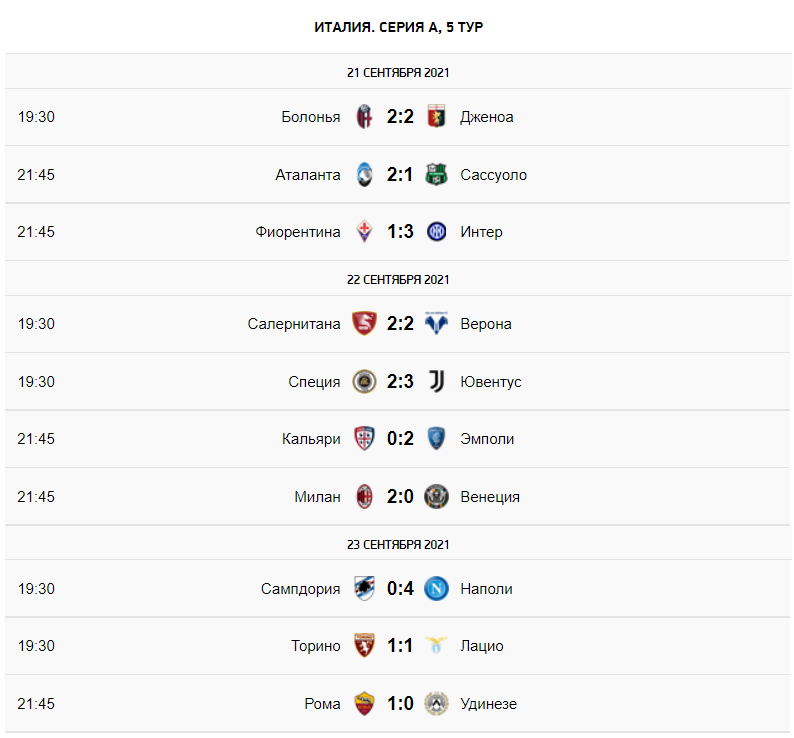Click the Atalanta team logo

pos(364,175)
